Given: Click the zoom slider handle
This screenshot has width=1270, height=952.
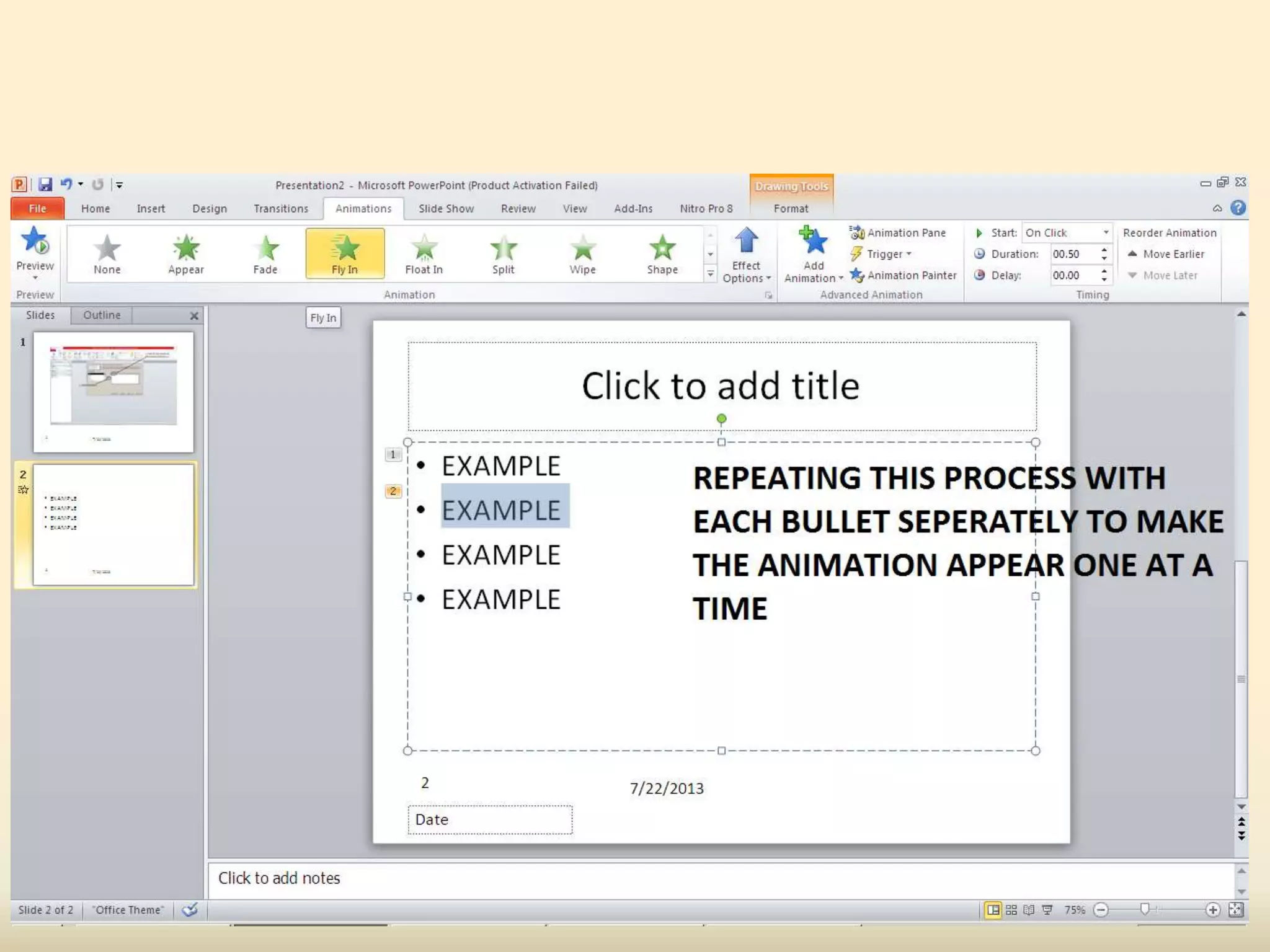Looking at the screenshot, I should pyautogui.click(x=1145, y=909).
